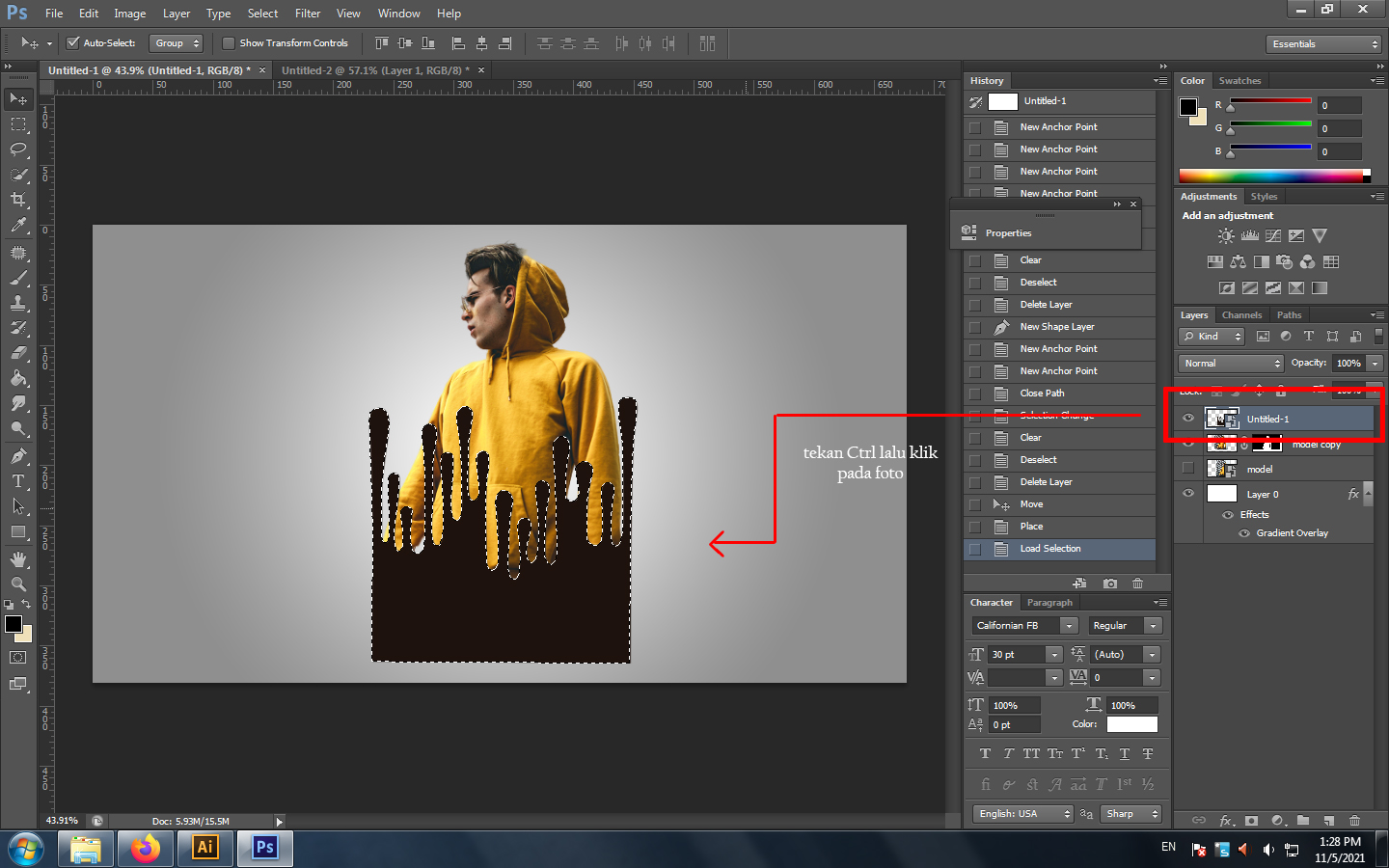
Task: Click the Load Selection history state
Action: click(1049, 549)
